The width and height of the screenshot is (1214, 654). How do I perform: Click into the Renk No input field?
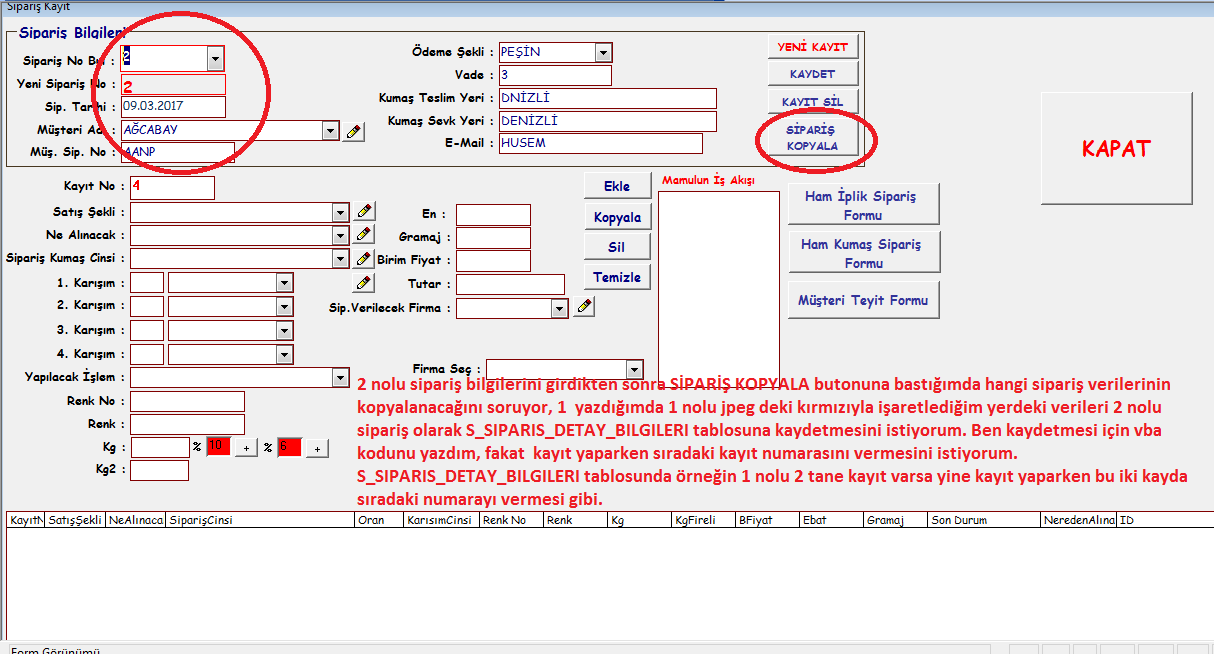(x=187, y=401)
